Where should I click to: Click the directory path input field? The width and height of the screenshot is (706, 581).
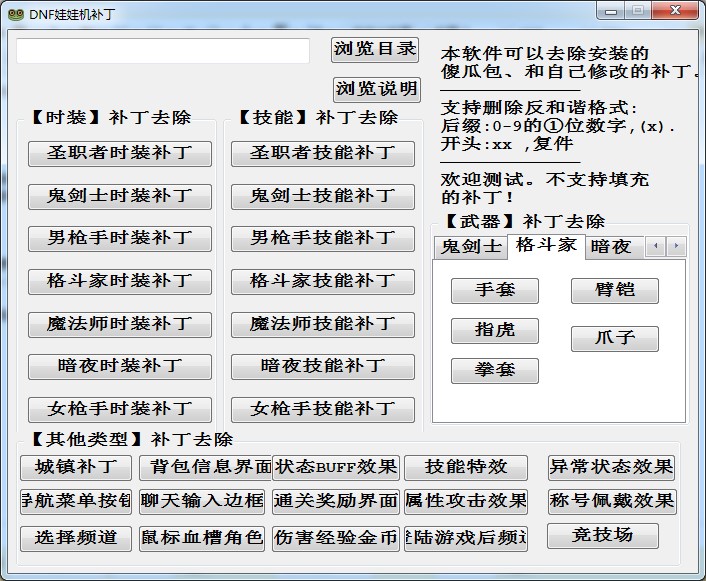click(163, 51)
